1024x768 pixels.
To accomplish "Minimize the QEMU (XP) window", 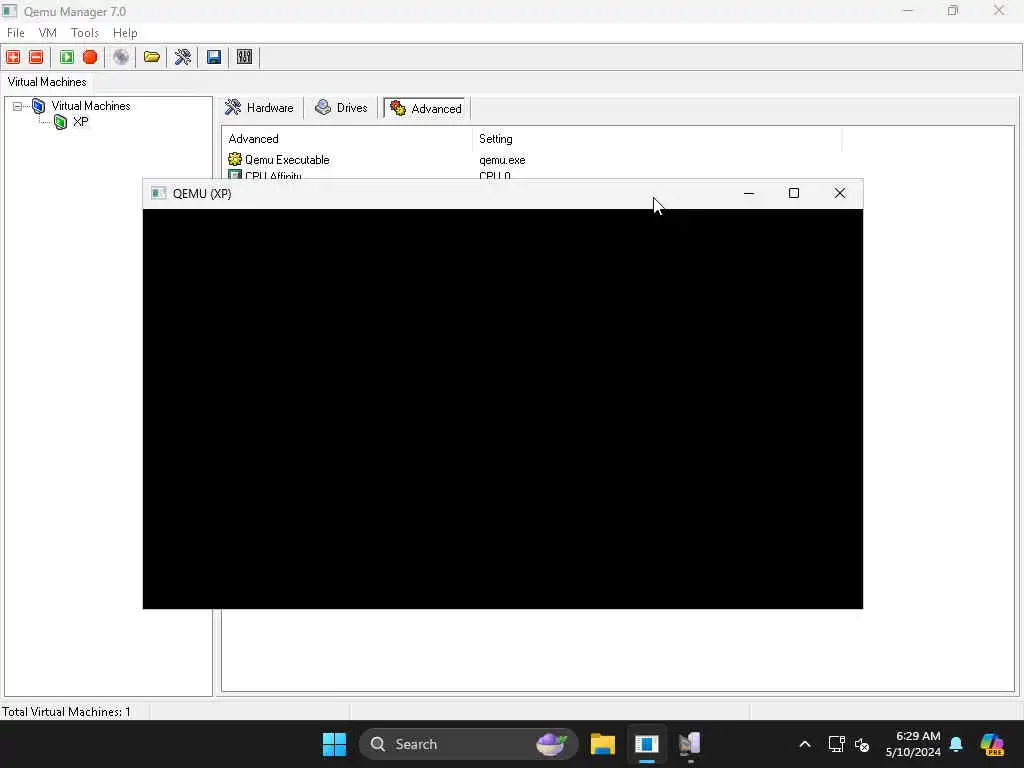I will pyautogui.click(x=749, y=193).
